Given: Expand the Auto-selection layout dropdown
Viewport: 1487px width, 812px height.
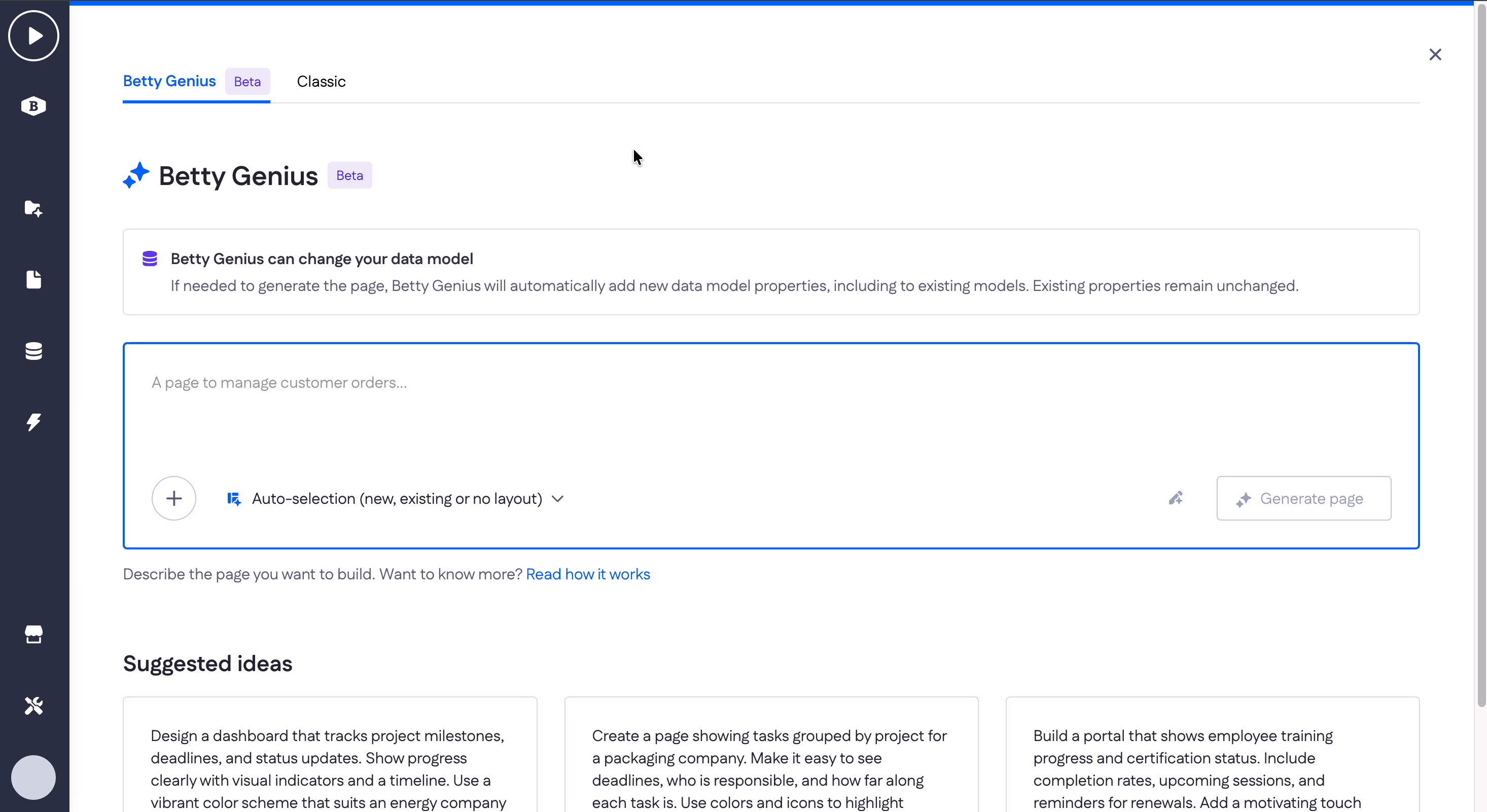Looking at the screenshot, I should (396, 499).
